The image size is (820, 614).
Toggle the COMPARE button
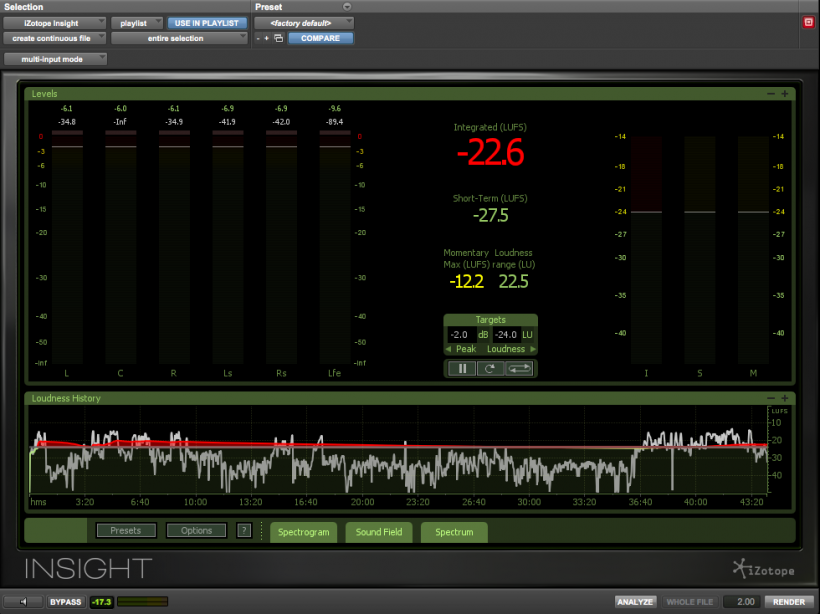tap(321, 38)
